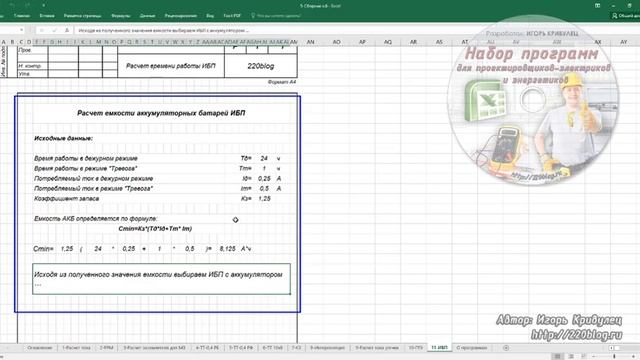Image resolution: width=640 pixels, height=360 pixels.
Task: Select column header AS
Action: (439, 42)
